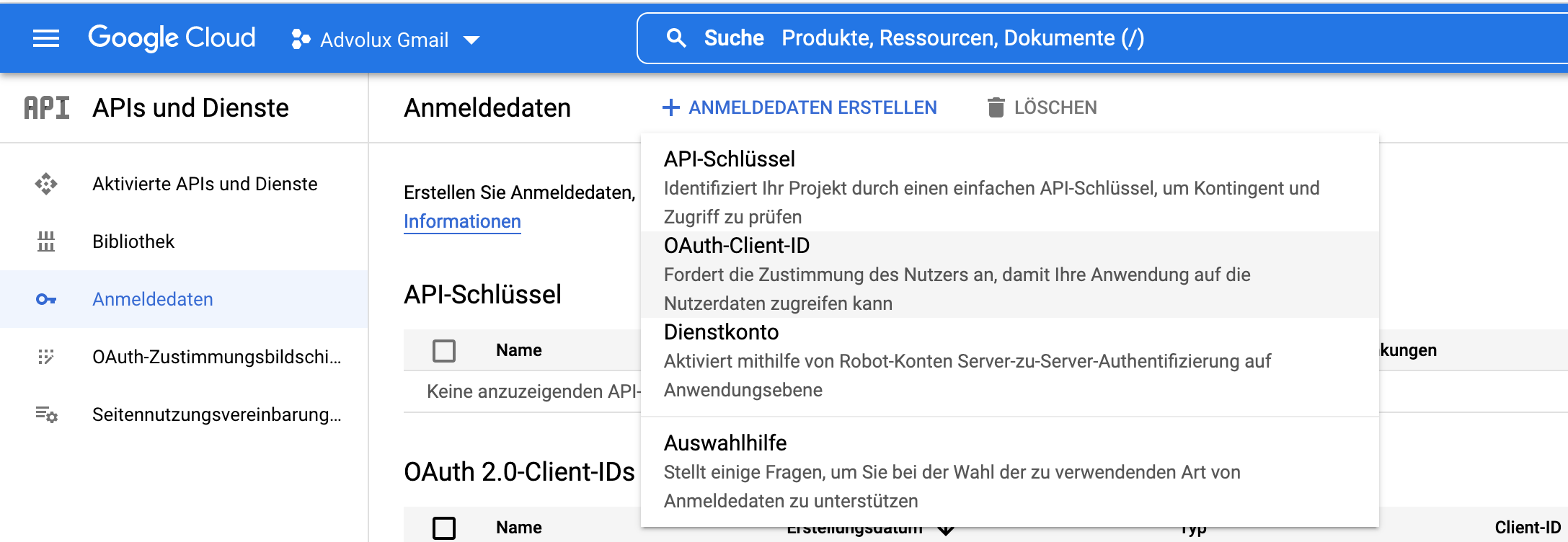Click the search magnifier icon
The width and height of the screenshot is (1568, 542).
pyautogui.click(x=676, y=38)
